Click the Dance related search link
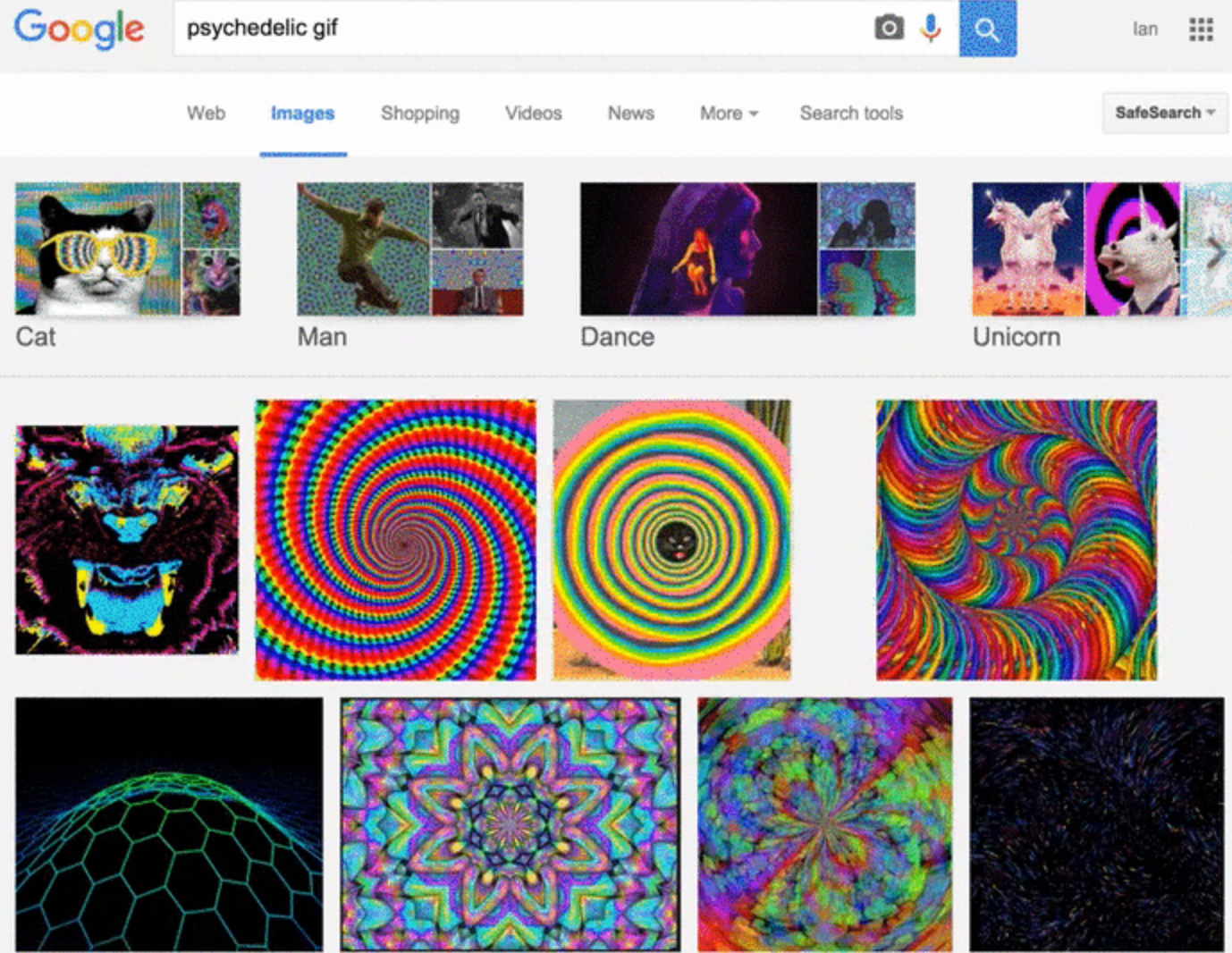The image size is (1232, 953). [616, 337]
